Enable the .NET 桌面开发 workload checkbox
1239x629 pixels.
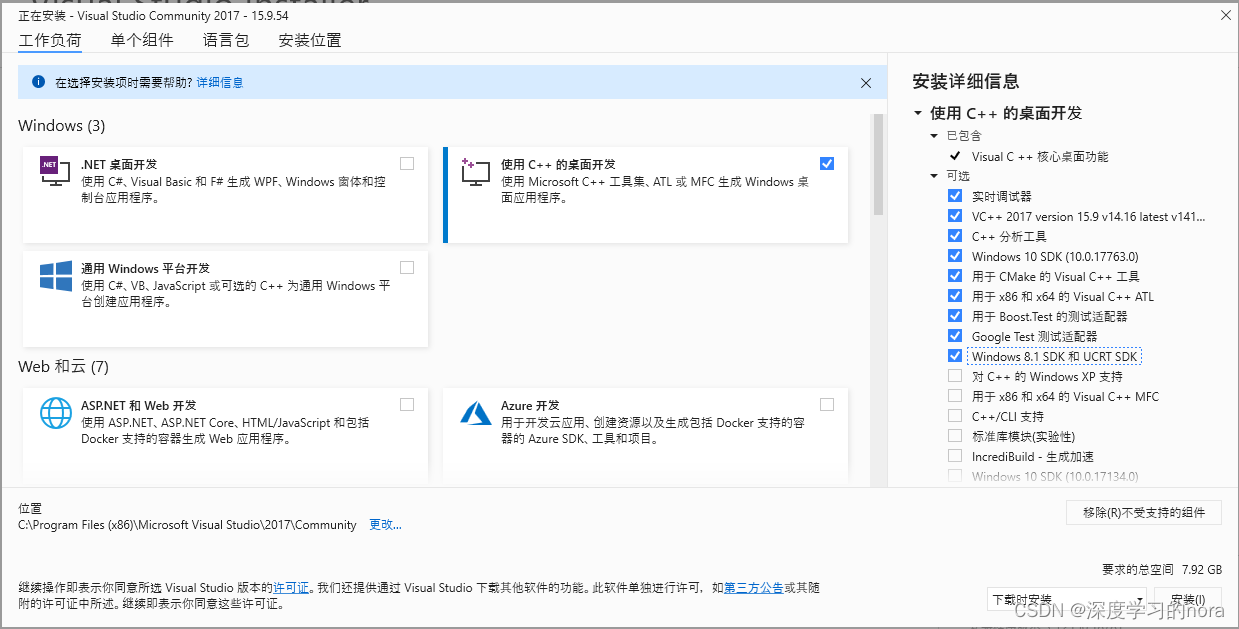click(407, 163)
